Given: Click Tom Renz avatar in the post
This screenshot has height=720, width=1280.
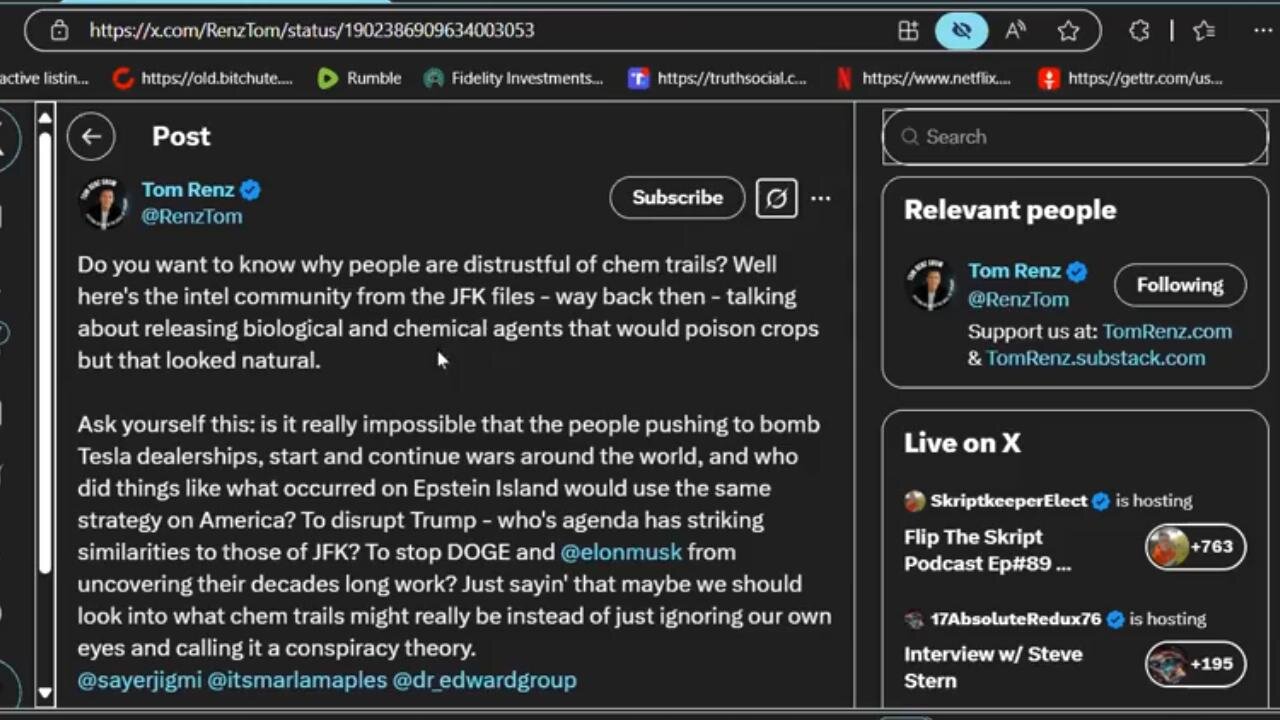Looking at the screenshot, I should click(103, 203).
